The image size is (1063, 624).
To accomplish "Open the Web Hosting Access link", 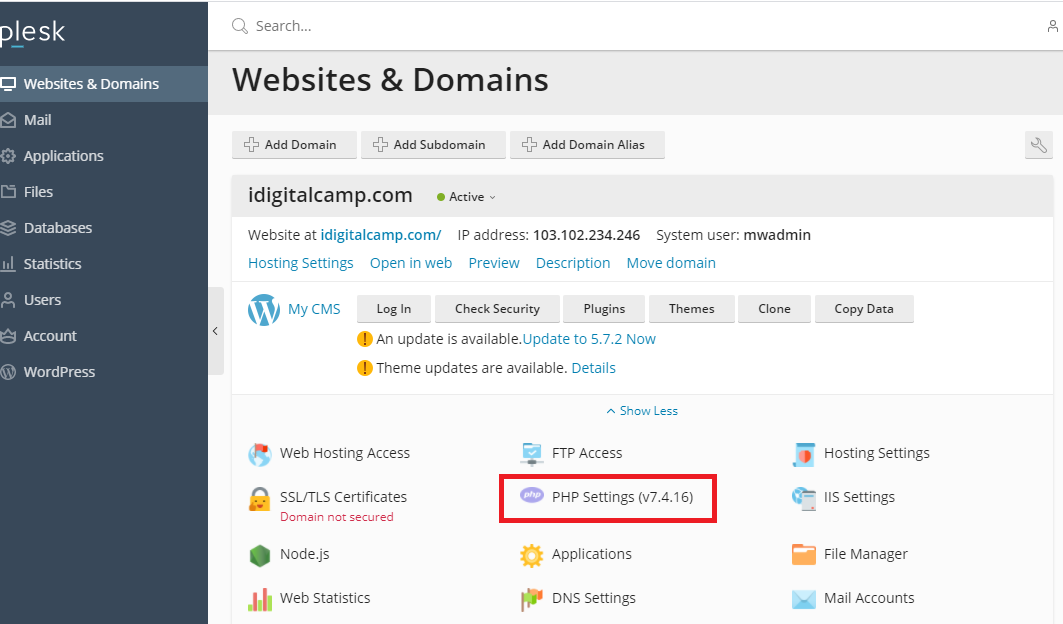I will [345, 453].
